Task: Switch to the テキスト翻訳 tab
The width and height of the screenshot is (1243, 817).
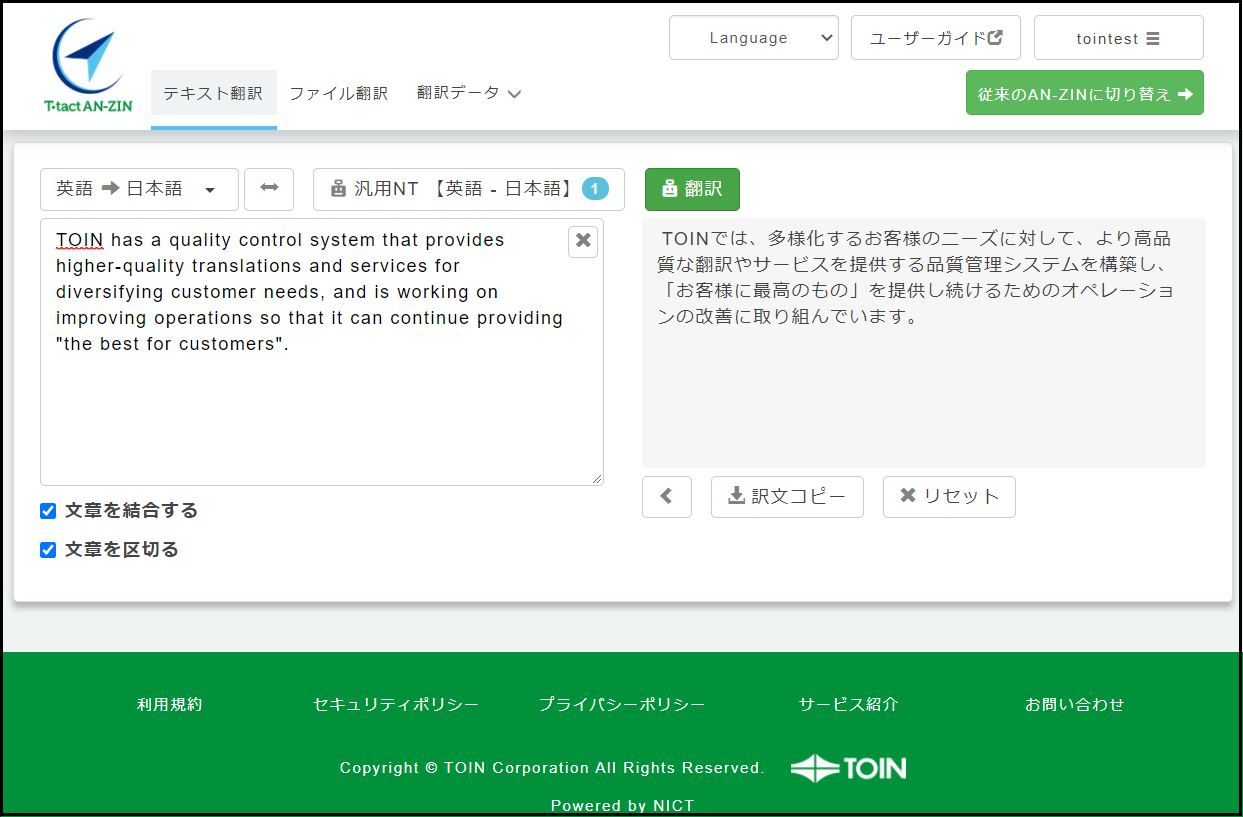Action: 213,93
